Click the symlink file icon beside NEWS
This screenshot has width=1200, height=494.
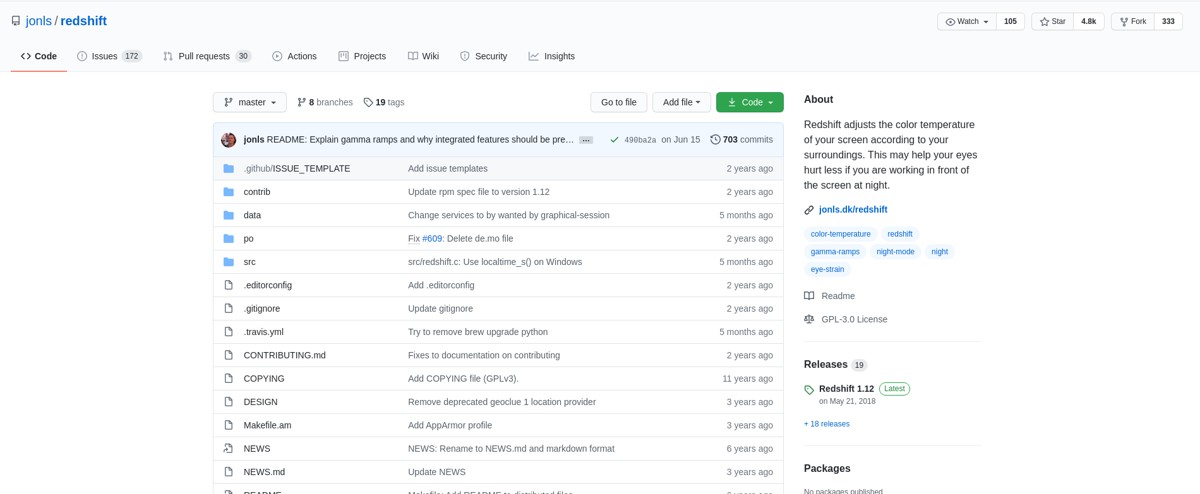[228, 449]
